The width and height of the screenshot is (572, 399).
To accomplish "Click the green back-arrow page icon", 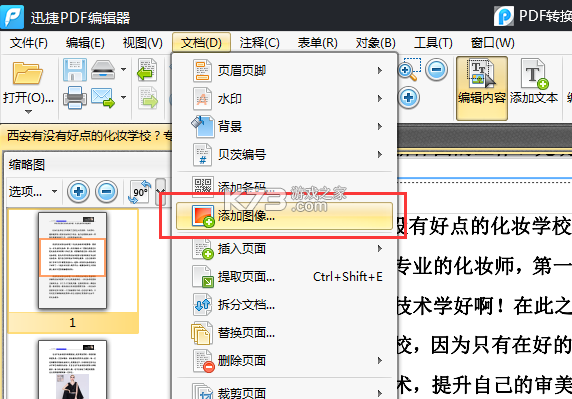I will [x=147, y=70].
